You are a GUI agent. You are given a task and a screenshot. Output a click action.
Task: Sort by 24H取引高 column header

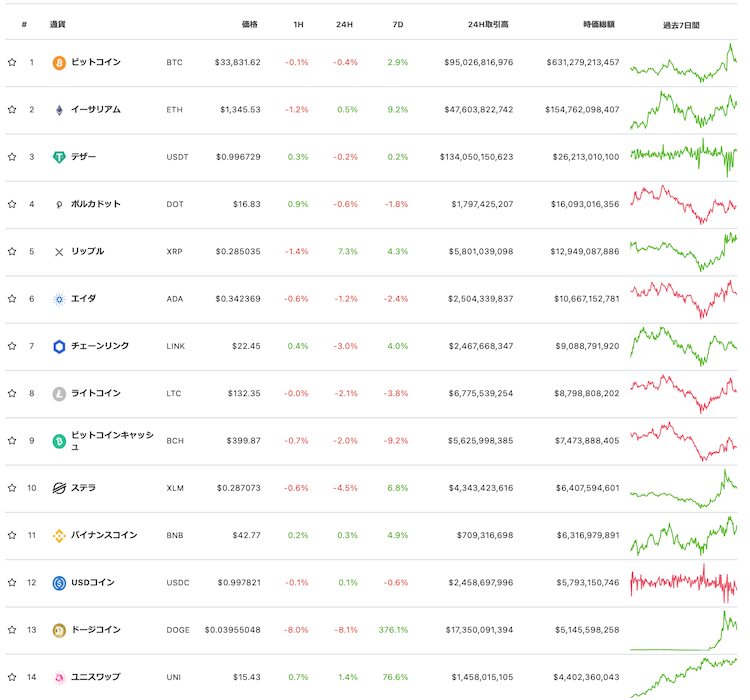(488, 23)
